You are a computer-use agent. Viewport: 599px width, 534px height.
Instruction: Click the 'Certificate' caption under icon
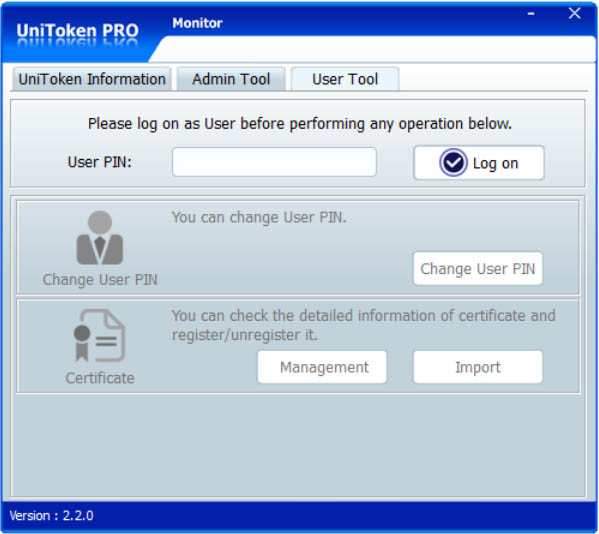100,378
